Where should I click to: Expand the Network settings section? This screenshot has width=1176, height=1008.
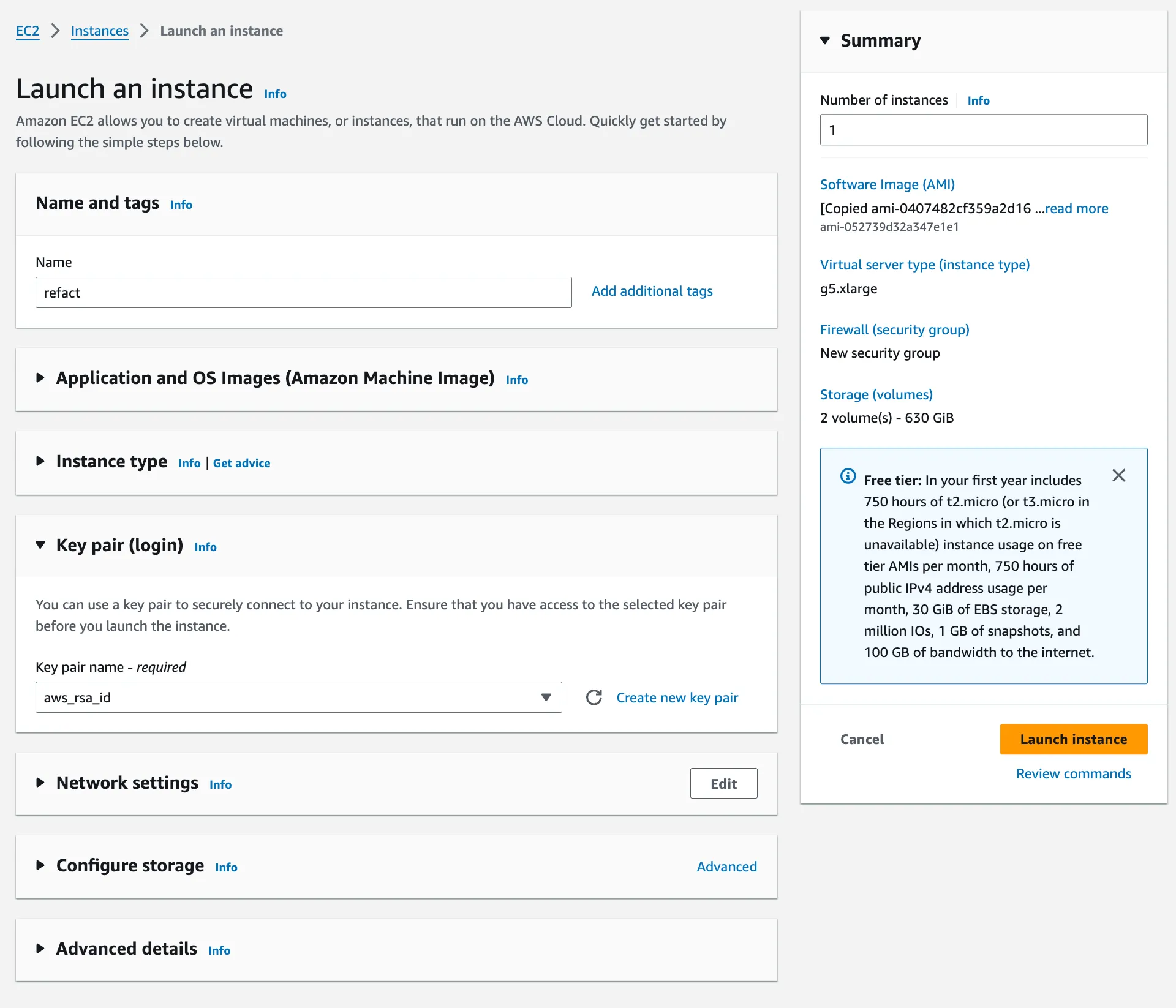pos(40,783)
